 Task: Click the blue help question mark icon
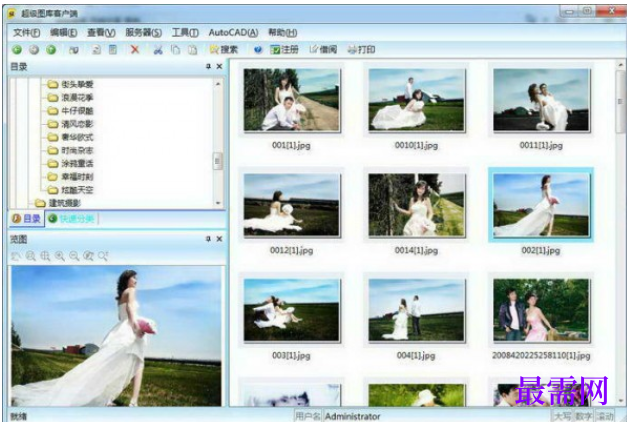[x=258, y=50]
